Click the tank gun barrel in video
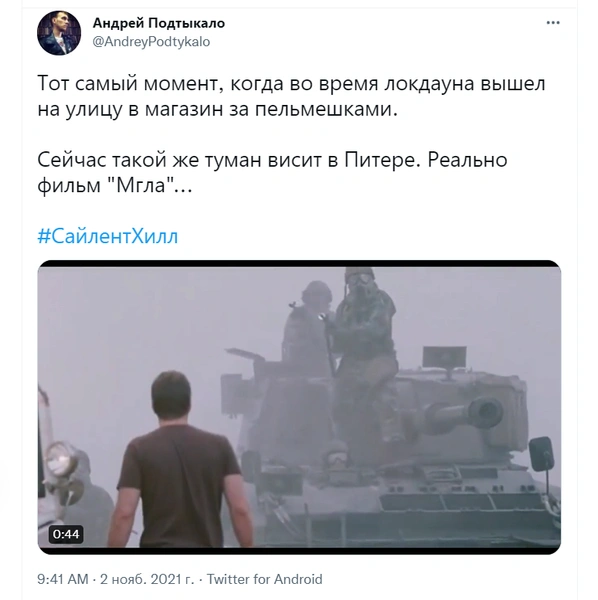598x600 pixels. [463, 414]
